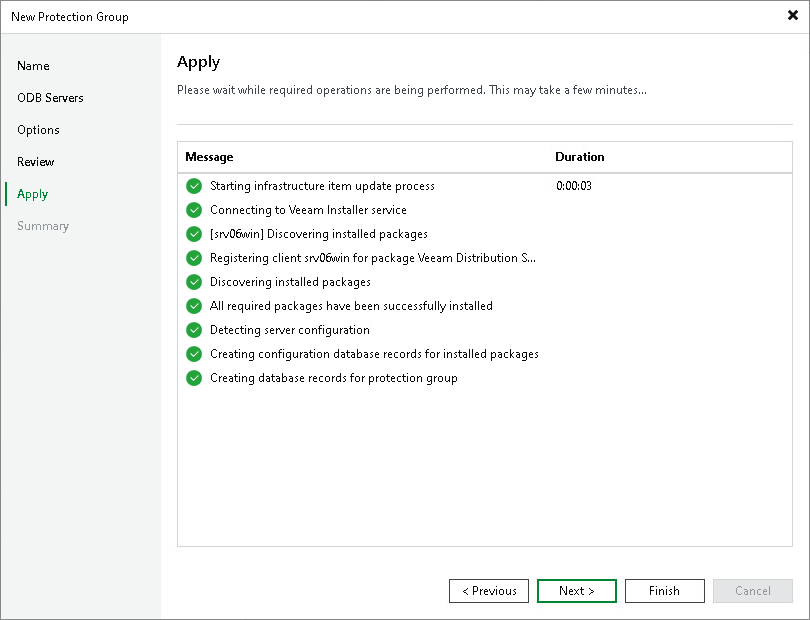Select 'Connecting to Veeam Installer service' text

click(x=308, y=210)
